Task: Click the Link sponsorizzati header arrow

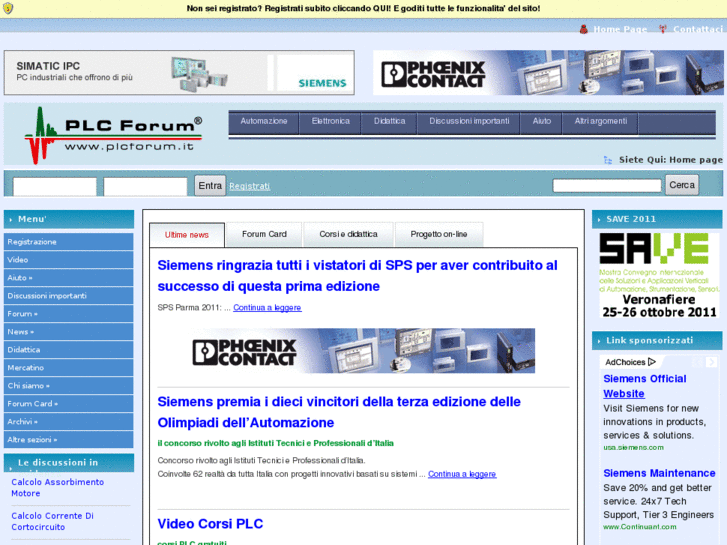Action: coord(599,341)
